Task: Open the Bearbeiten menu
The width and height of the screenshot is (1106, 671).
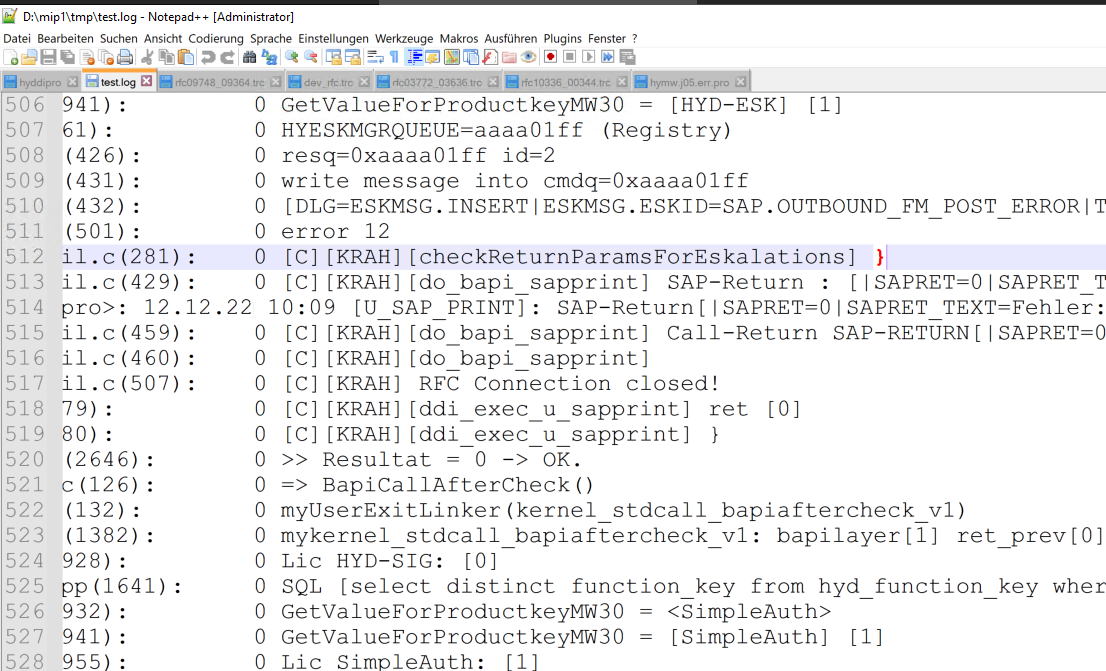Action: (x=66, y=38)
